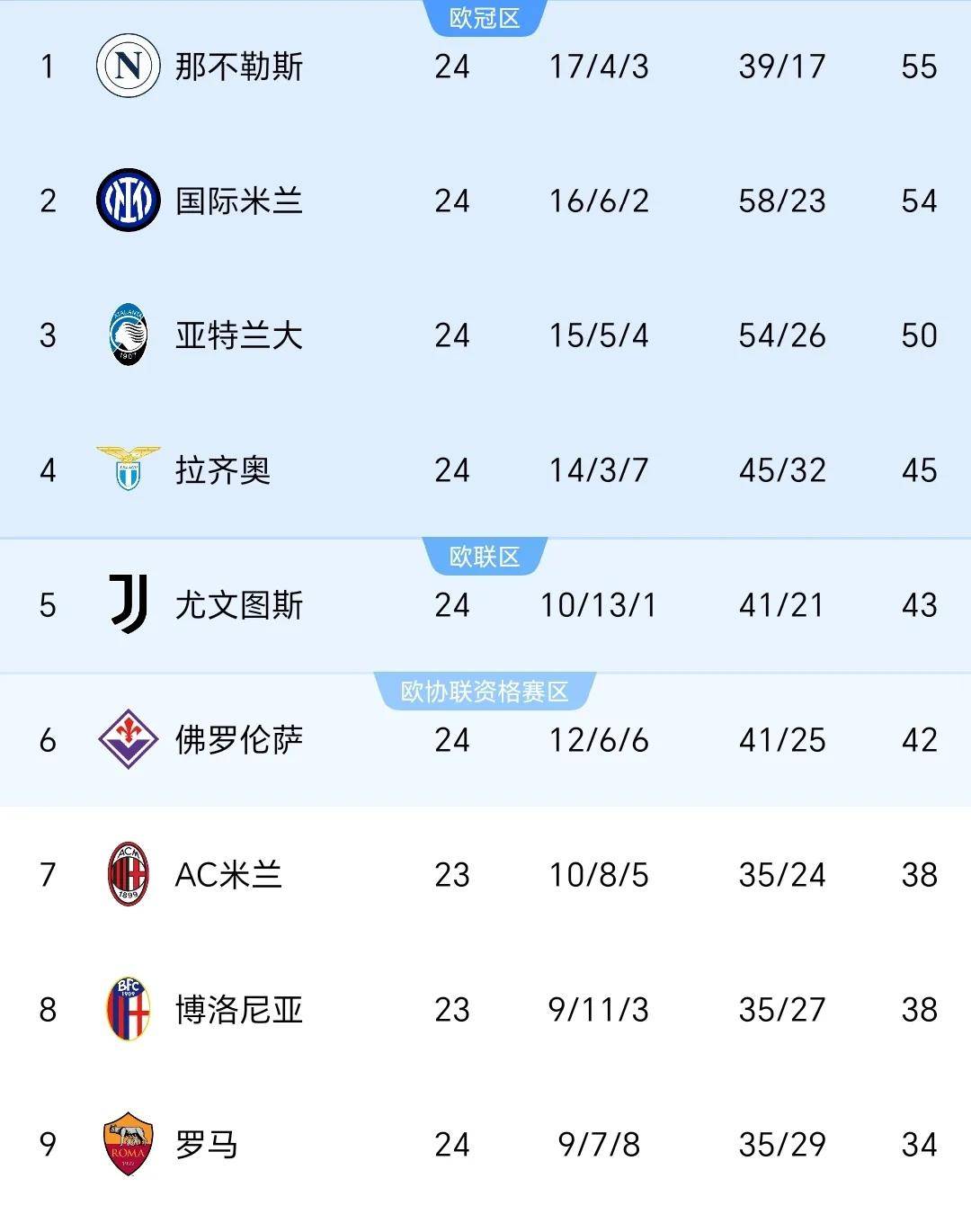Click the Lazio eagle crest
This screenshot has height=1232, width=971.
coord(128,469)
